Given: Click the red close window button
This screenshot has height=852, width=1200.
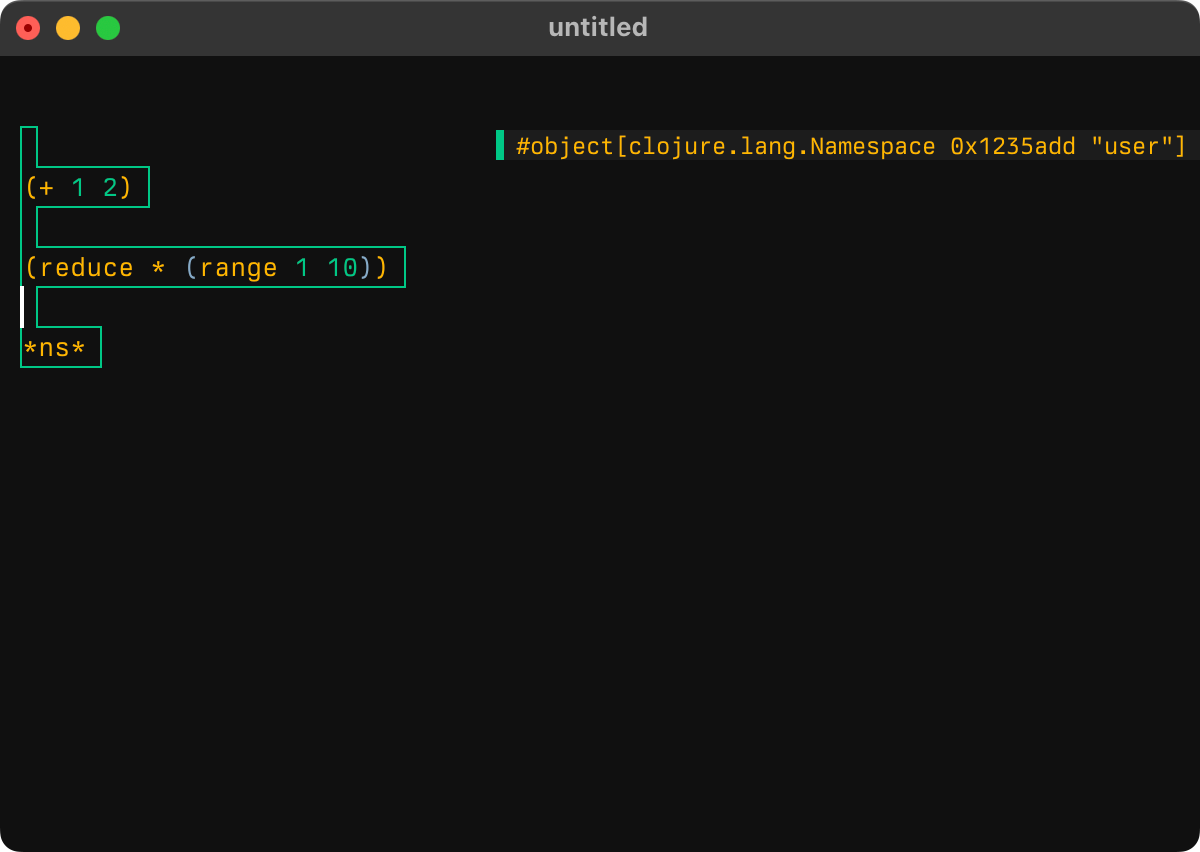Looking at the screenshot, I should pos(28,28).
